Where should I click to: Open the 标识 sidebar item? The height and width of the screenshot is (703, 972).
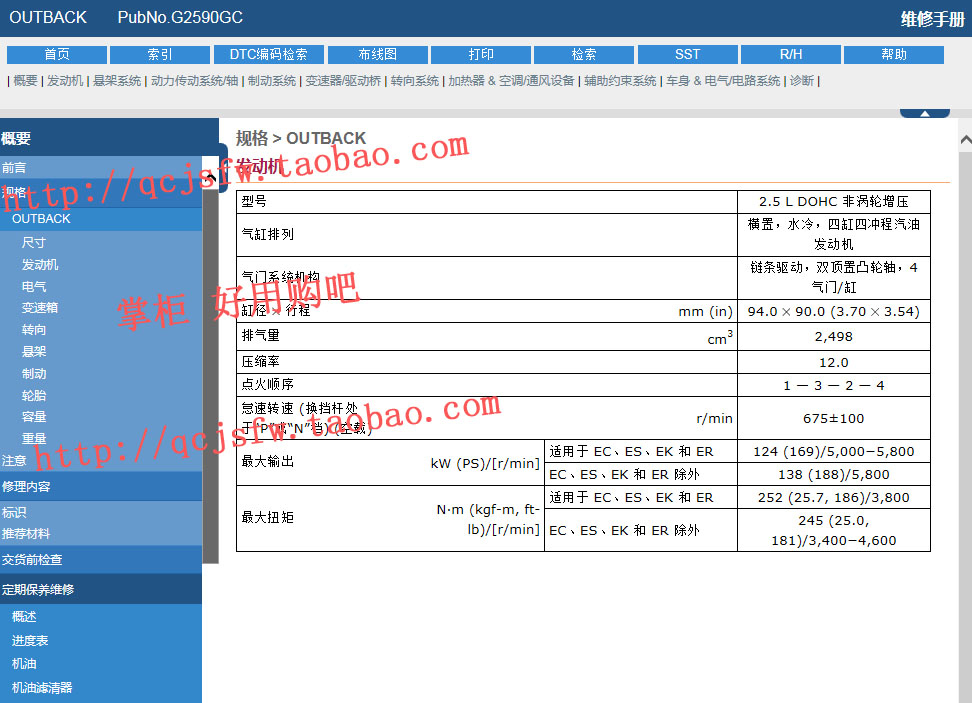(x=14, y=513)
